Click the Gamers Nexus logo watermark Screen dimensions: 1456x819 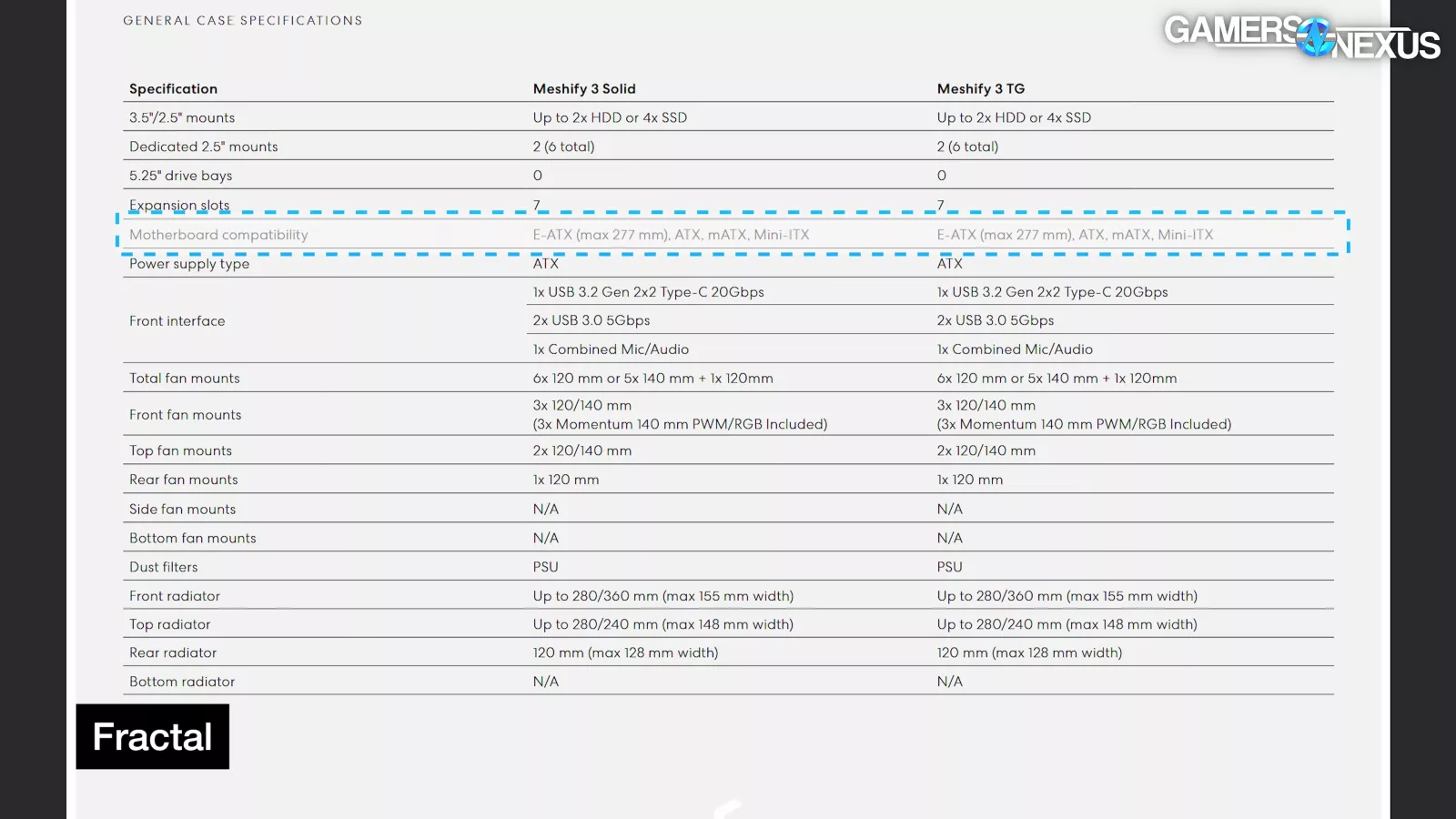(1301, 38)
